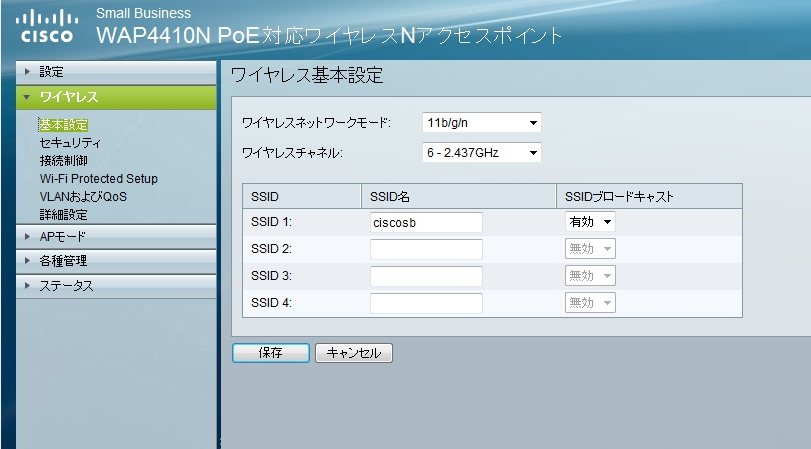Click the Cisco logo
The height and width of the screenshot is (449, 811).
click(x=47, y=27)
